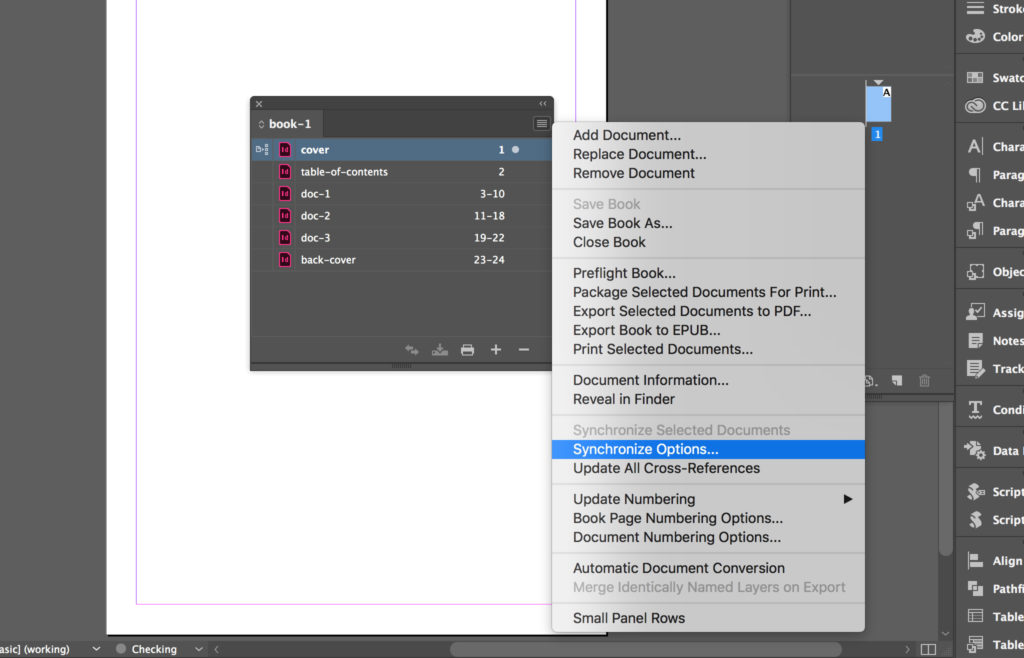This screenshot has height=658, width=1024.
Task: Expand the Update Numbering submenu arrow
Action: click(848, 499)
